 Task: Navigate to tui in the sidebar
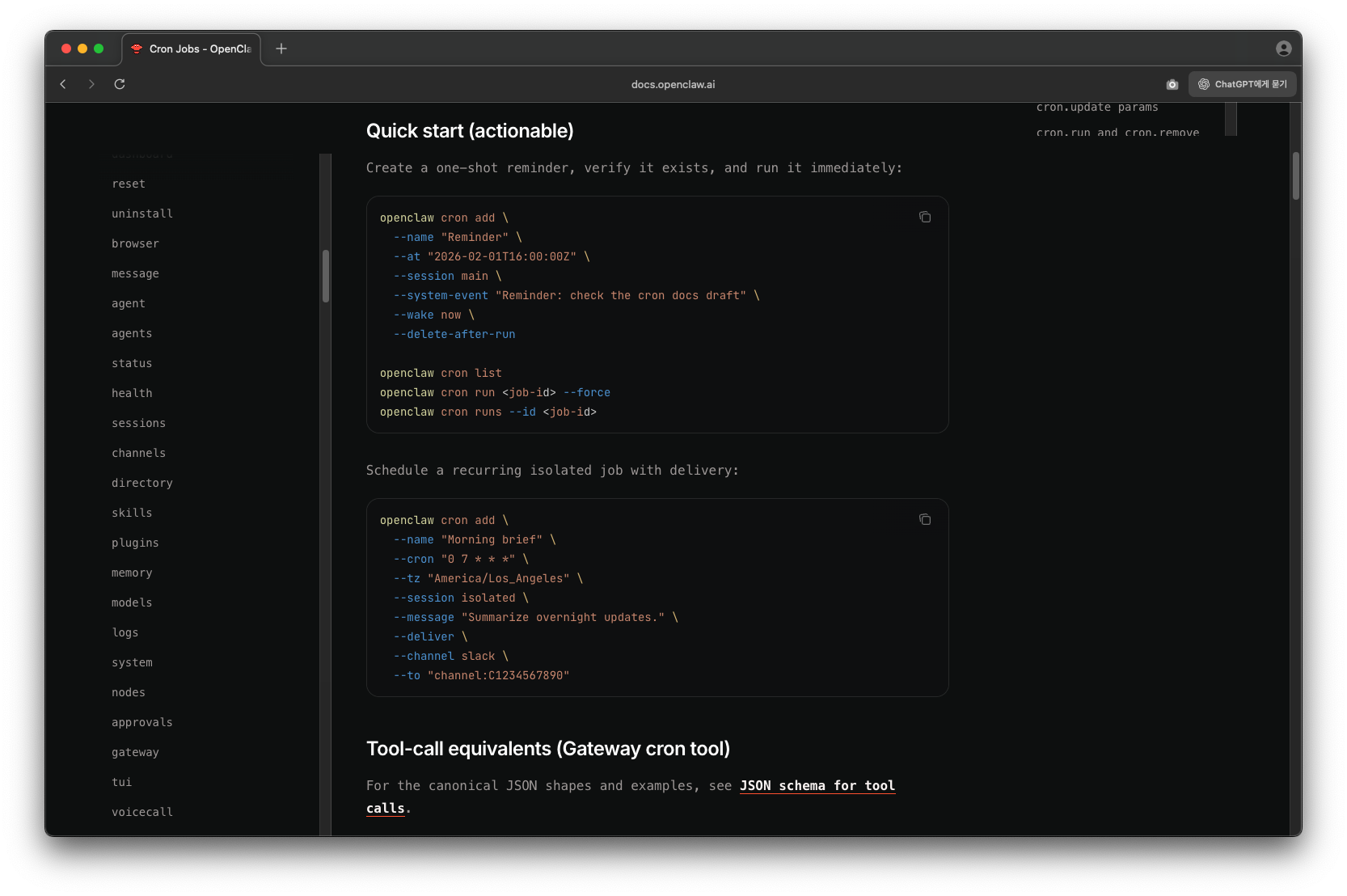(122, 782)
